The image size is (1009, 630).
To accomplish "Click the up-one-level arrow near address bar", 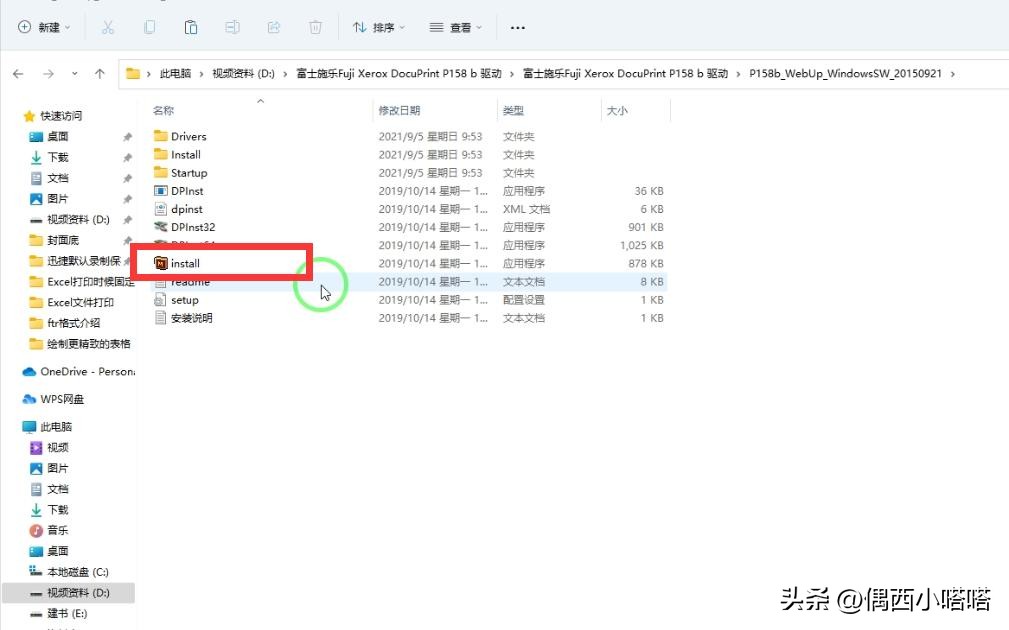I will coord(97,72).
